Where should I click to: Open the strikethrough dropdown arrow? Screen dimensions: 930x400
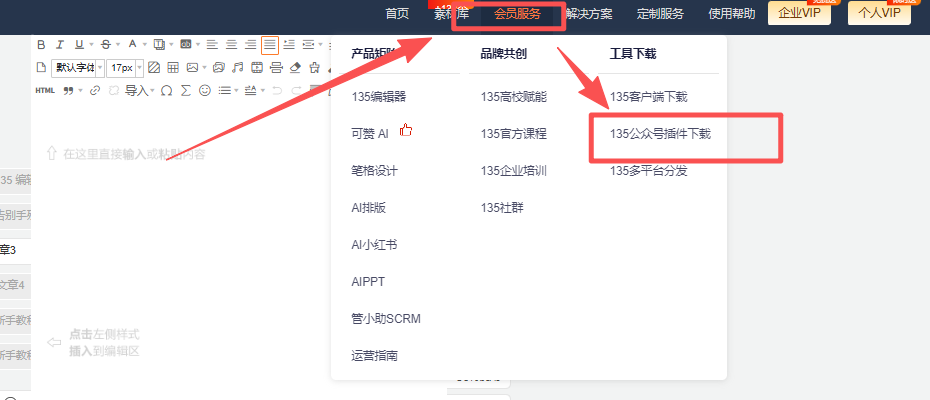click(x=118, y=45)
